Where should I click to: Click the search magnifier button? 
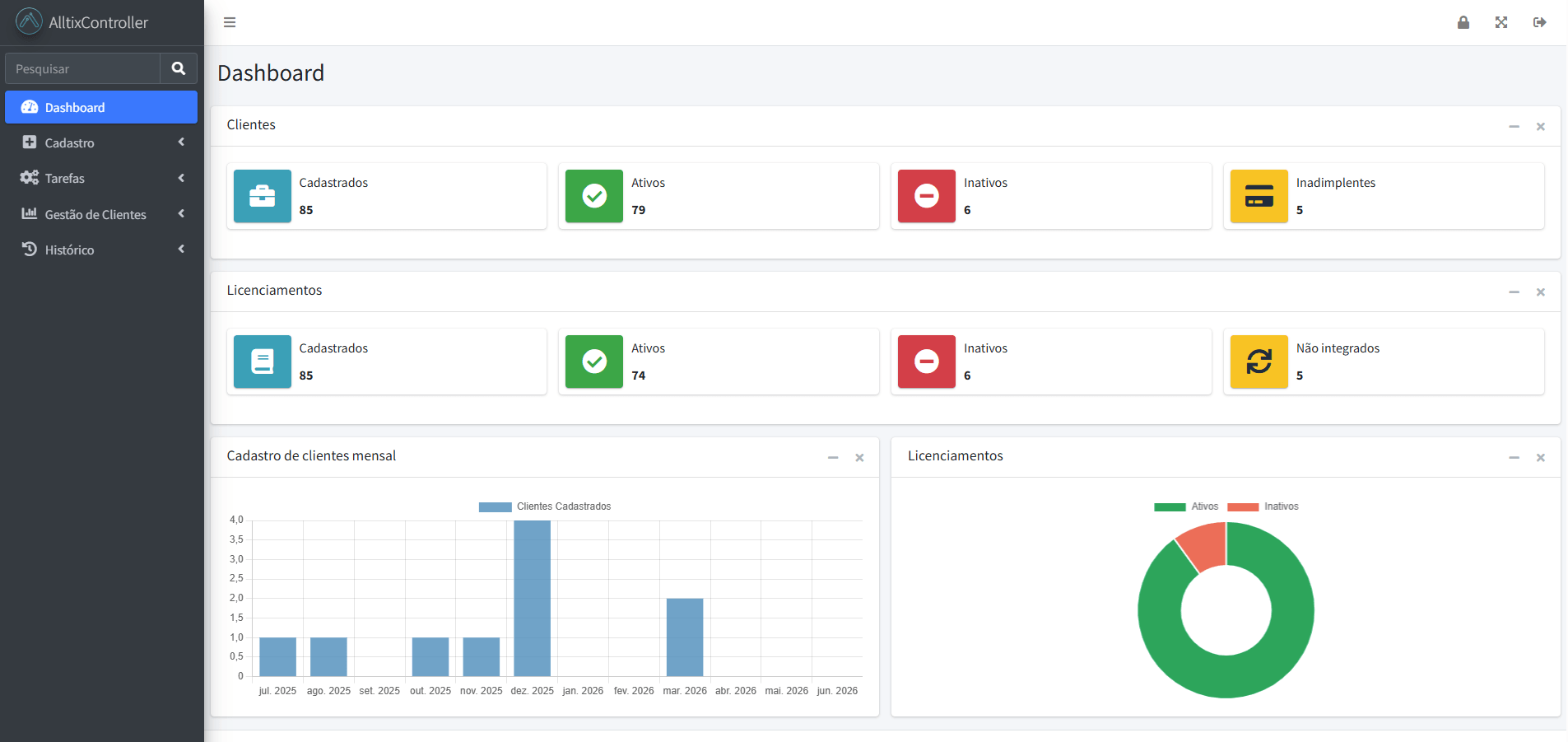coord(179,68)
